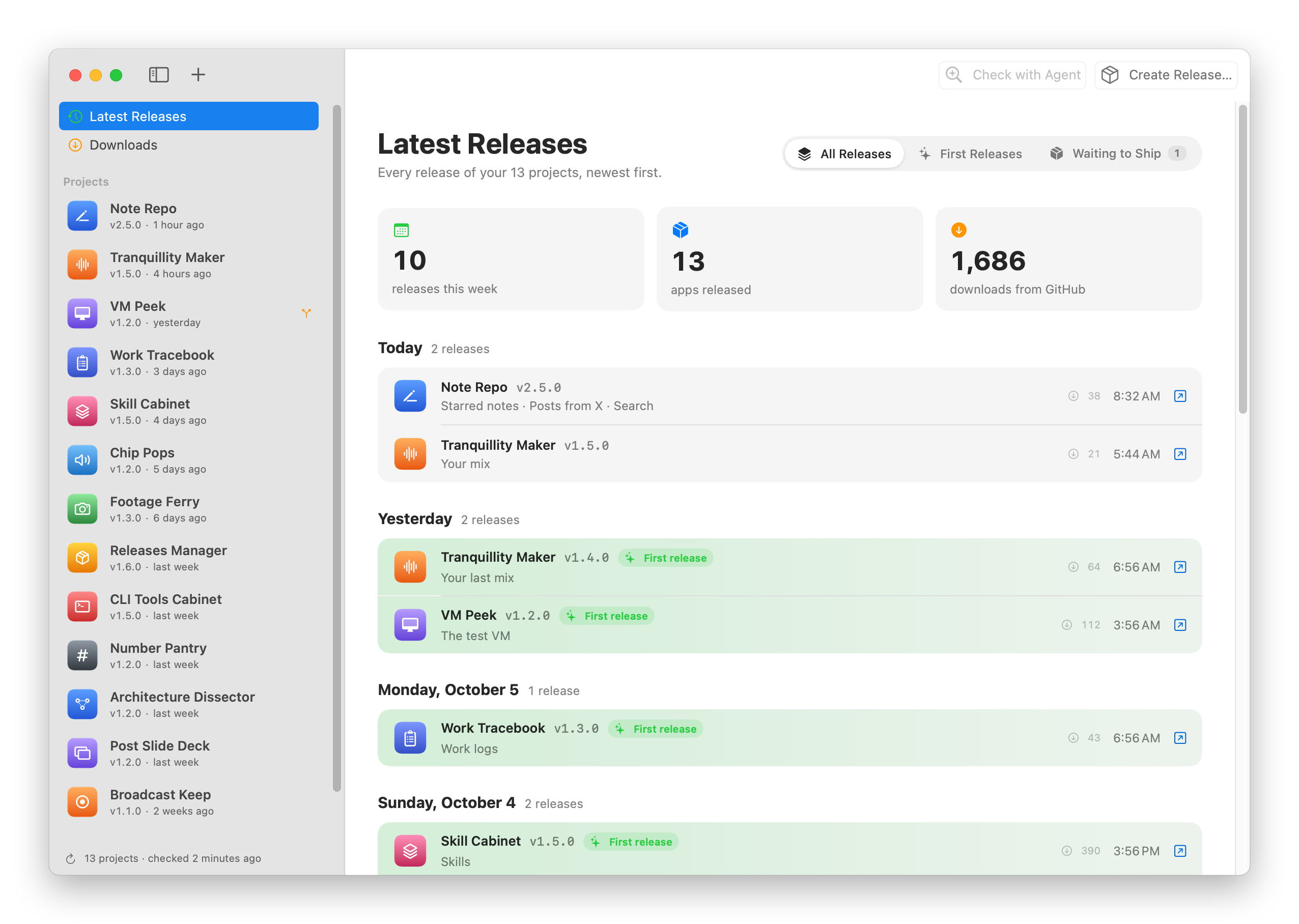Select Skill Cabinet project in sidebar

point(188,411)
